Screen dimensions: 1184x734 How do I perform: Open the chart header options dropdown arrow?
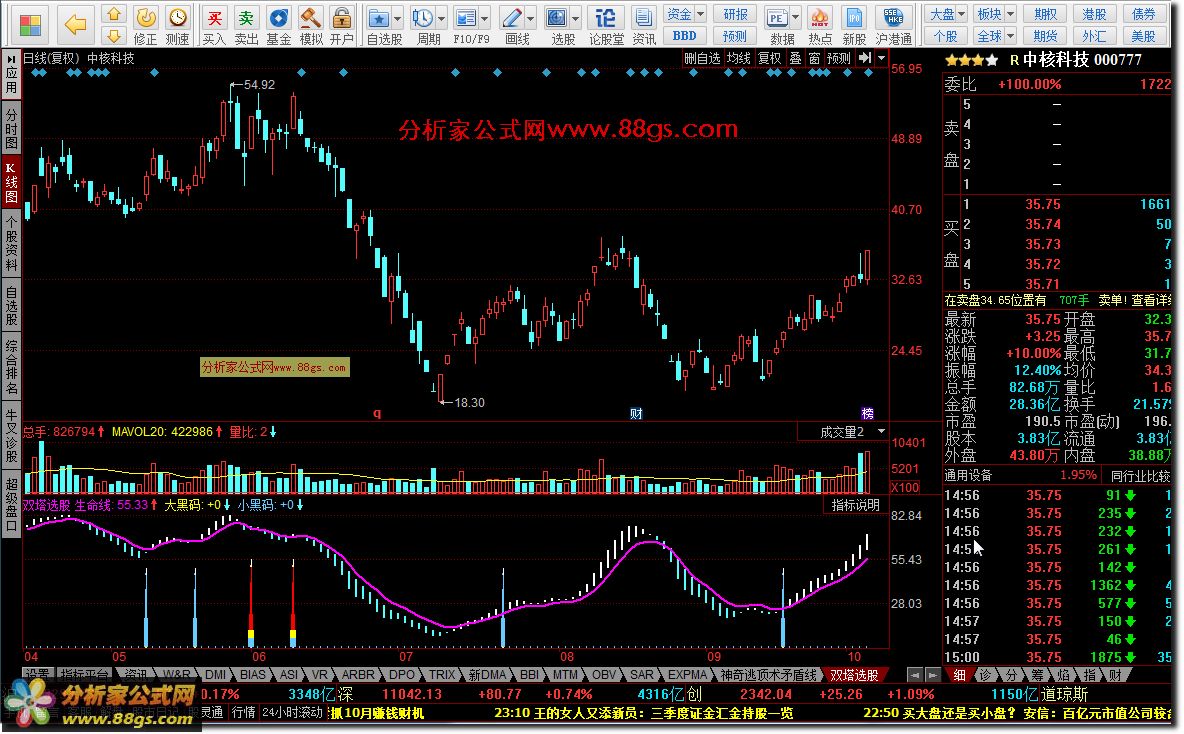tap(881, 58)
